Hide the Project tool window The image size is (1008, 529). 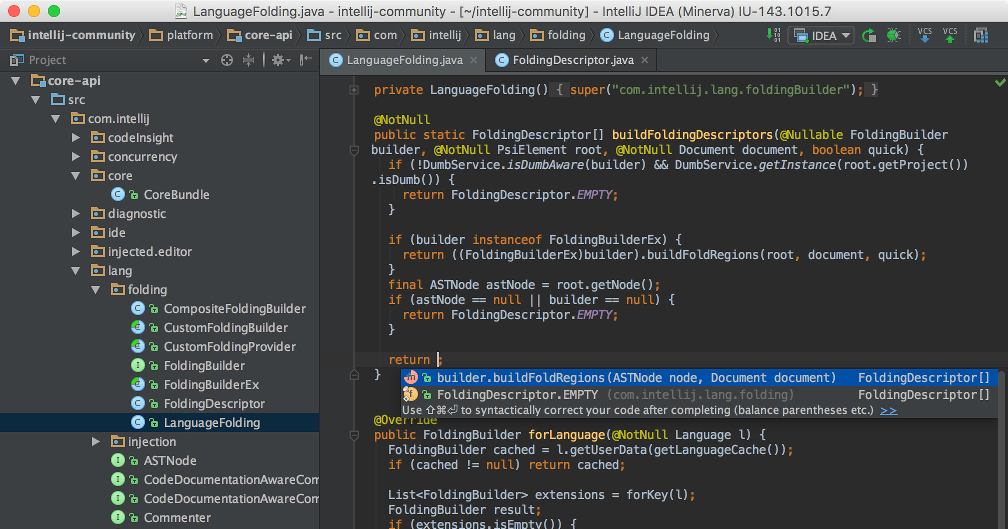pos(306,60)
